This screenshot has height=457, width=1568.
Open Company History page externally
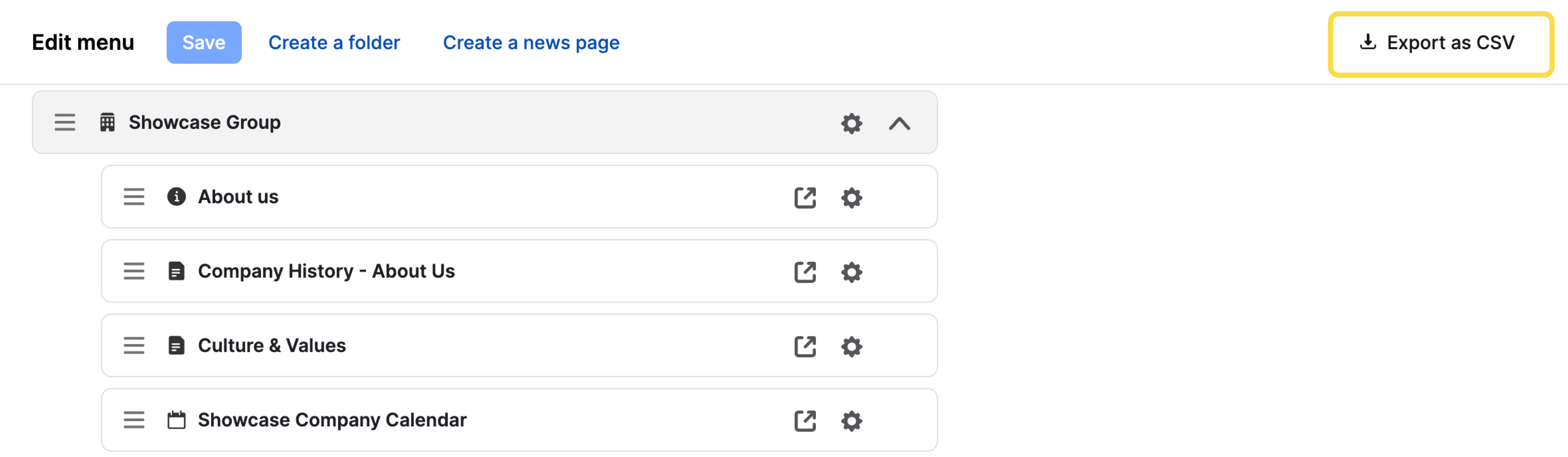tap(805, 272)
